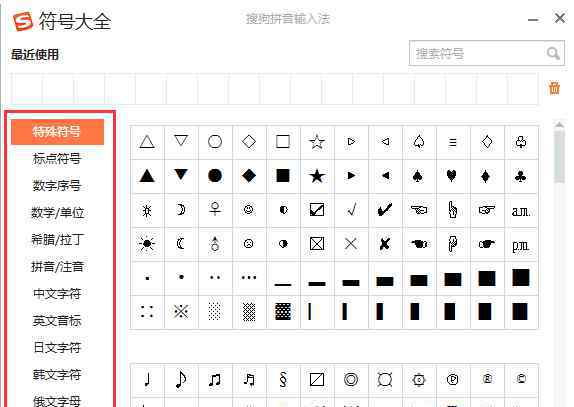Insert the checked box symbol
Image resolution: width=574 pixels, height=407 pixels.
pyautogui.click(x=317, y=210)
